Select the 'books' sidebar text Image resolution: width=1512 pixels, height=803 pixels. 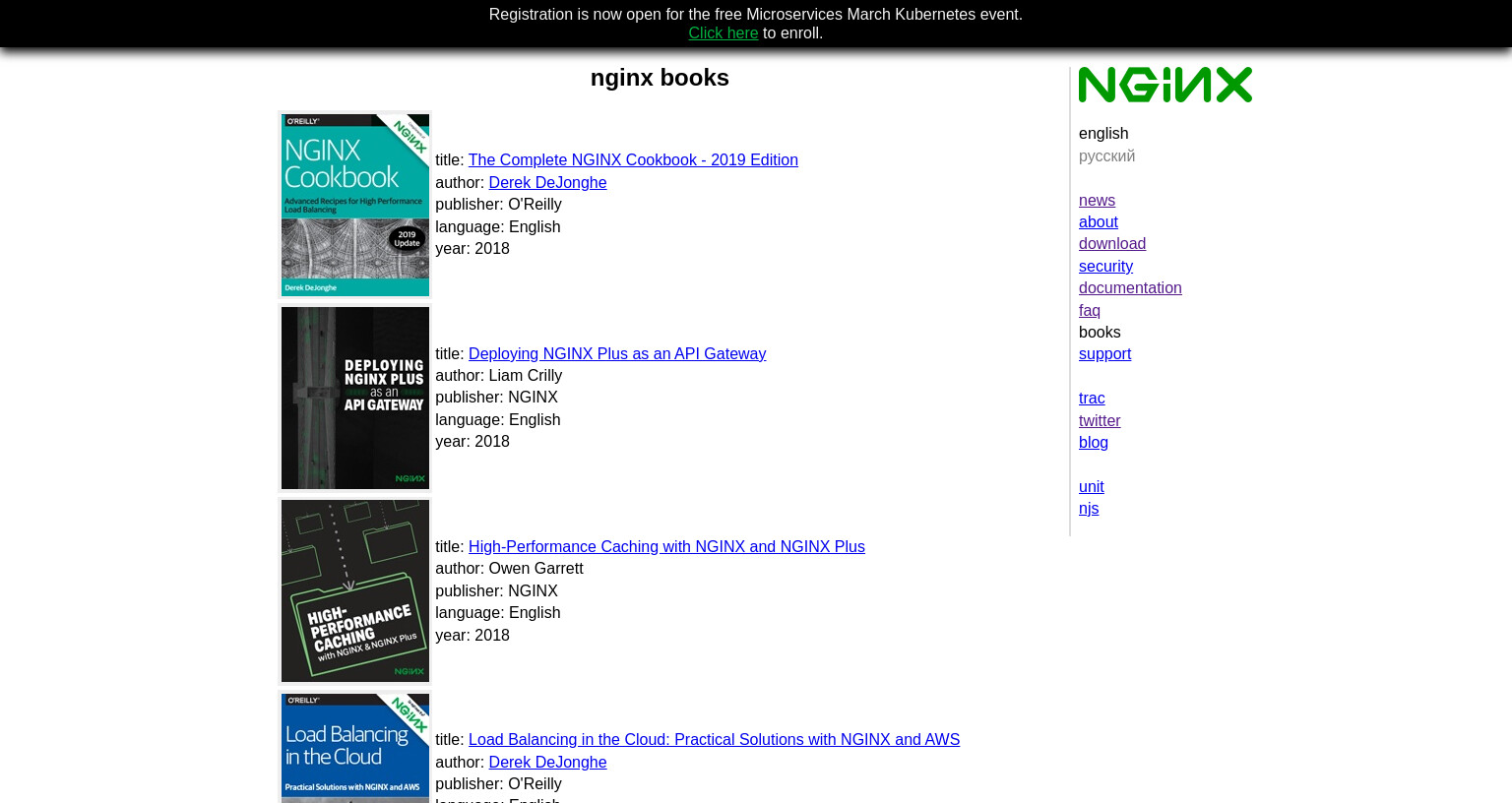(x=1100, y=332)
